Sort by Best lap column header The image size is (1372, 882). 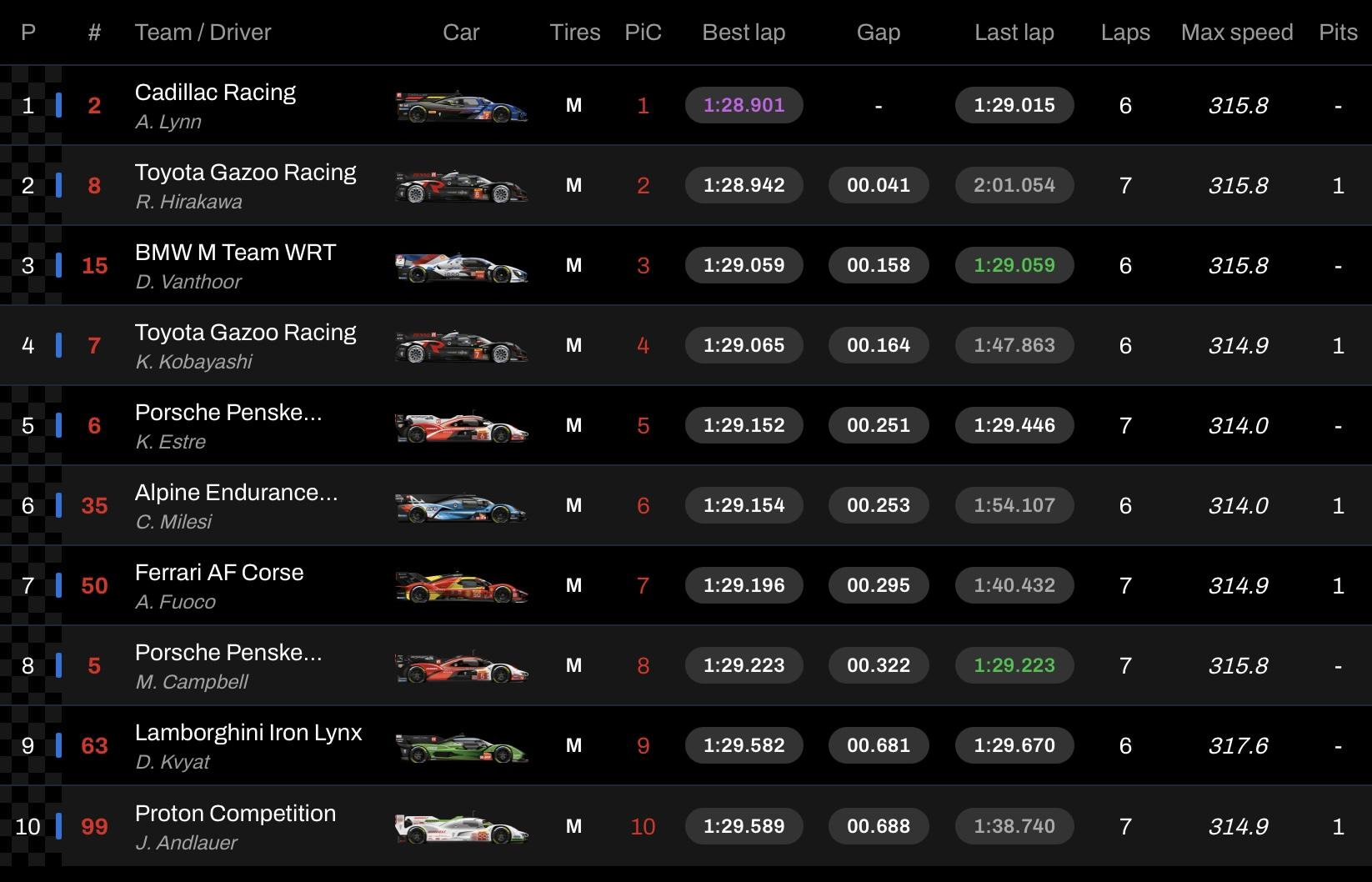tap(744, 33)
